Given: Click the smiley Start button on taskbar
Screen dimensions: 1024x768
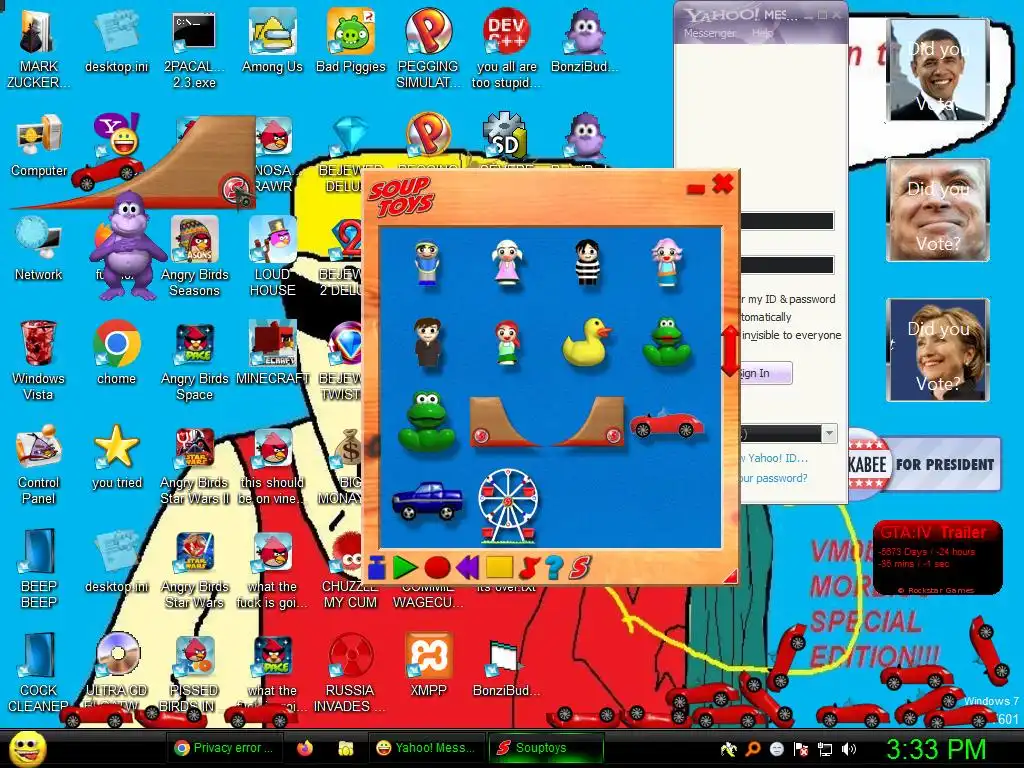Looking at the screenshot, I should pyautogui.click(x=27, y=748).
